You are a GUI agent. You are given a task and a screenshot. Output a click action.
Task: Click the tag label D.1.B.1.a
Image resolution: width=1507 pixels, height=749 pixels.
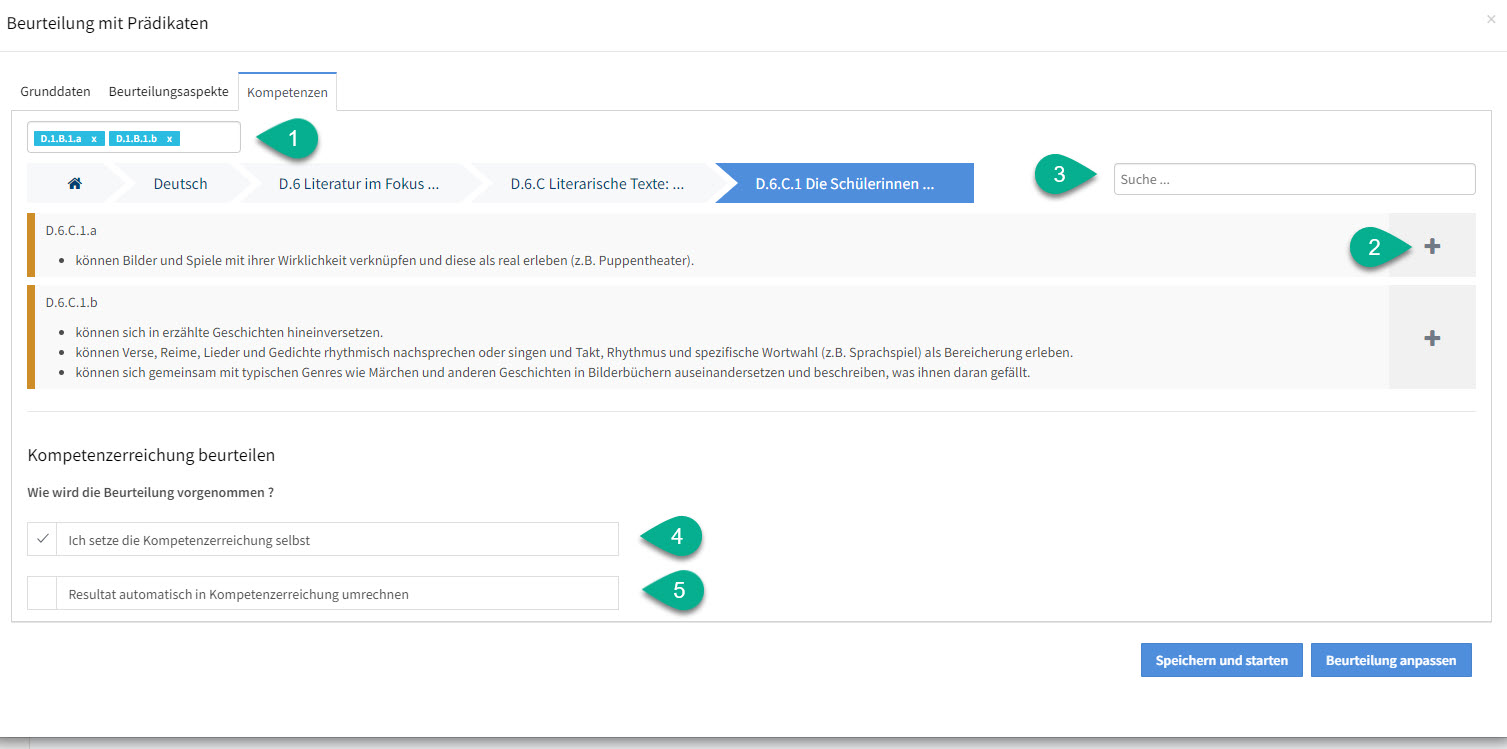[x=61, y=138]
